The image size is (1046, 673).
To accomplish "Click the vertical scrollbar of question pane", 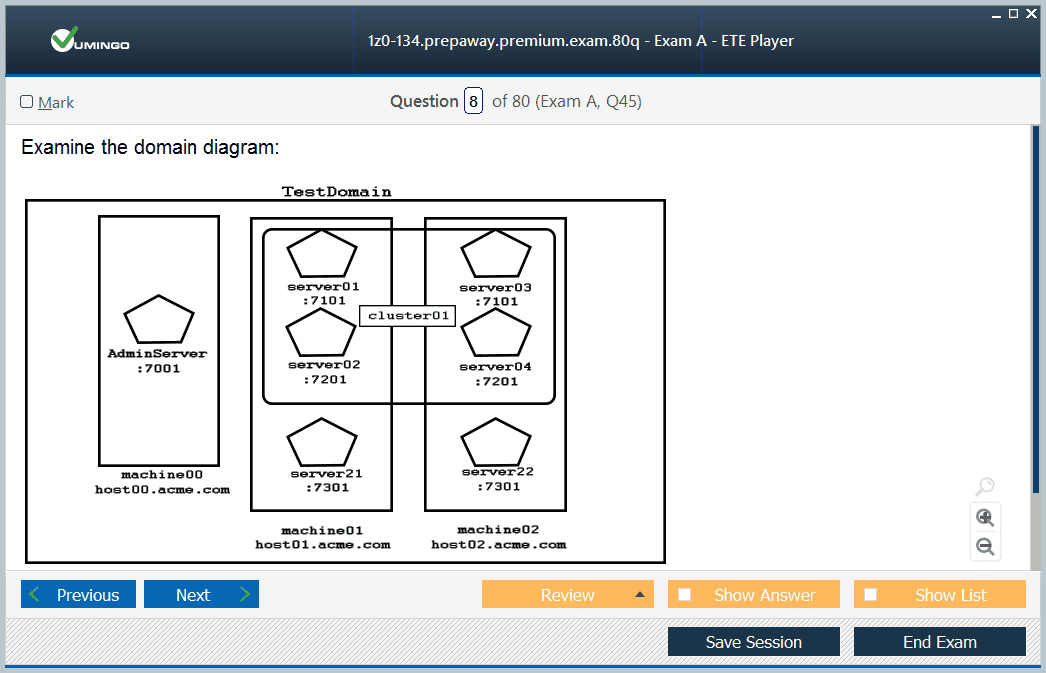I will tap(1035, 347).
